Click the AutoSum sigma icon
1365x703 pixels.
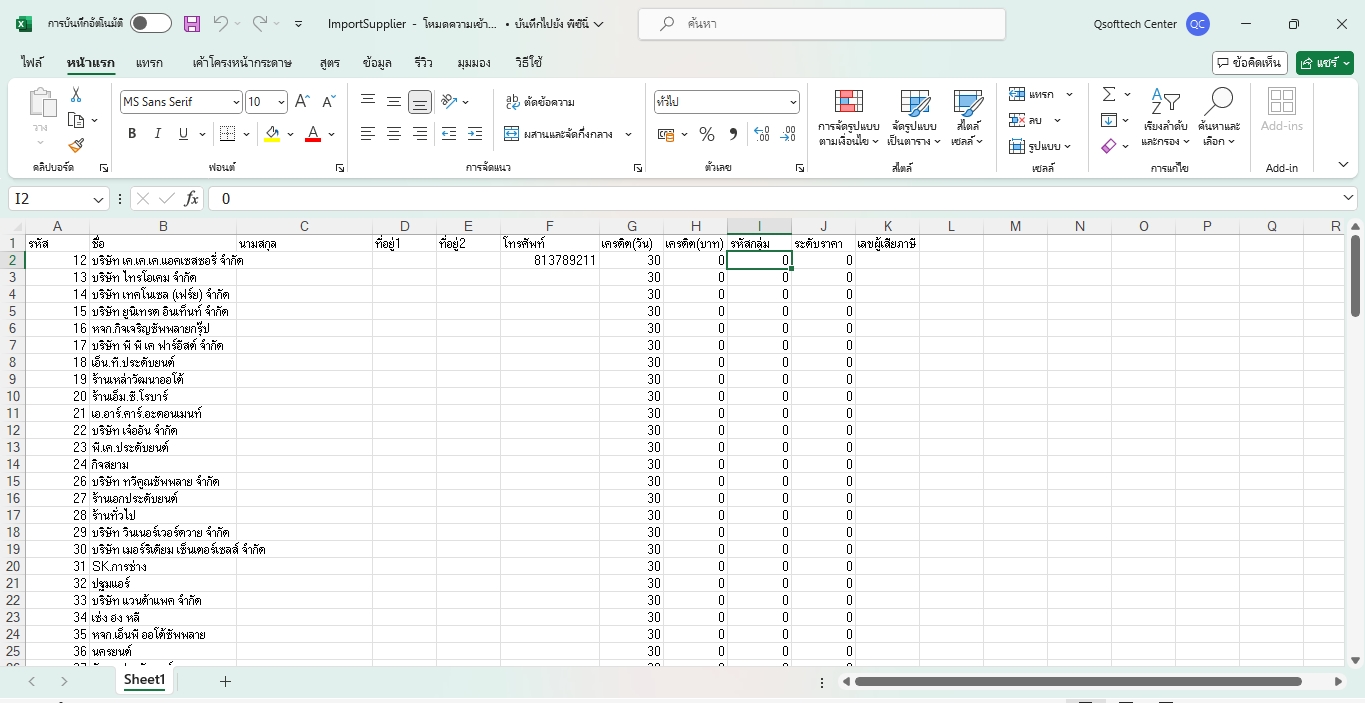[1109, 94]
